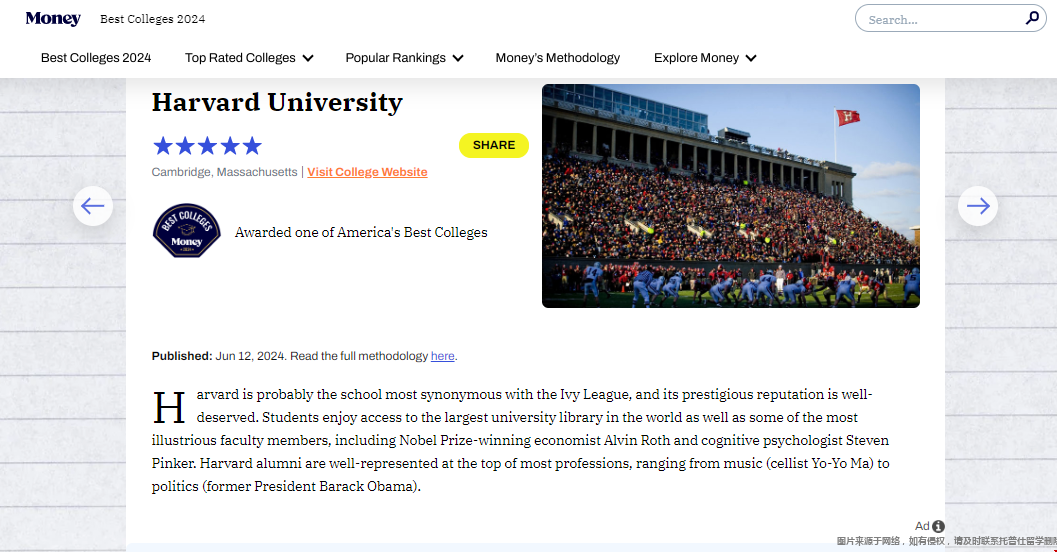Click the search magnifier icon
The width and height of the screenshot is (1057, 552).
1031,18
